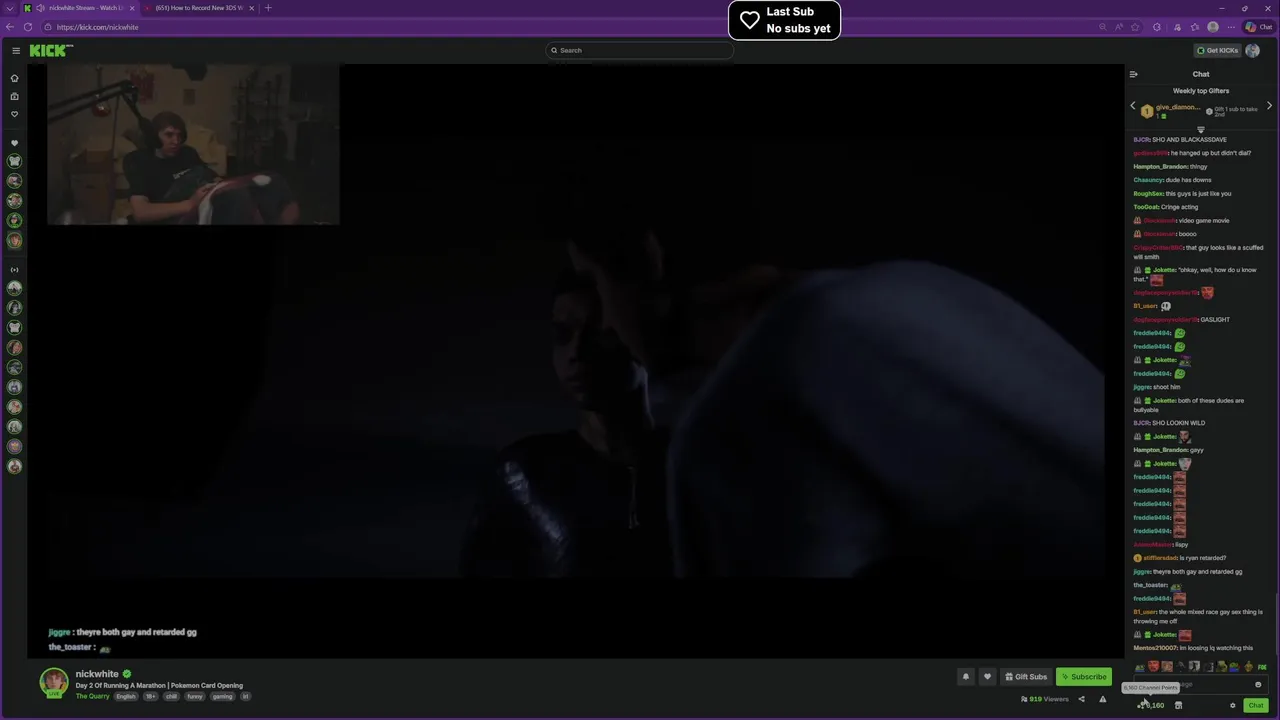Click the funny stream tag
Image resolution: width=1280 pixels, height=720 pixels.
tap(195, 696)
